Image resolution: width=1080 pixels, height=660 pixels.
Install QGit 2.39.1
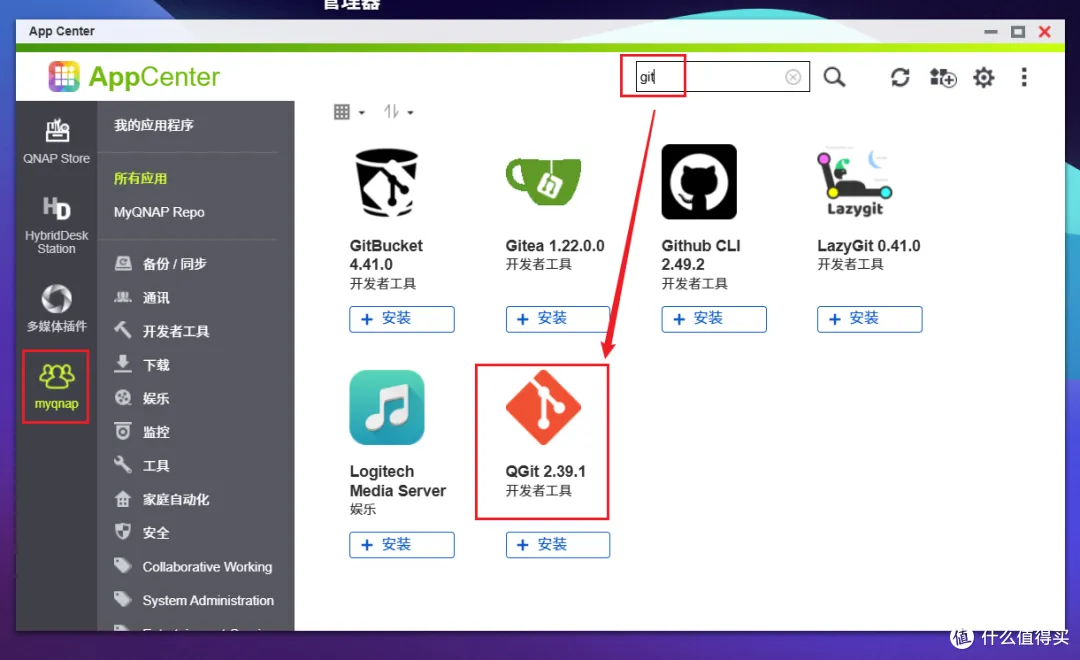(558, 545)
